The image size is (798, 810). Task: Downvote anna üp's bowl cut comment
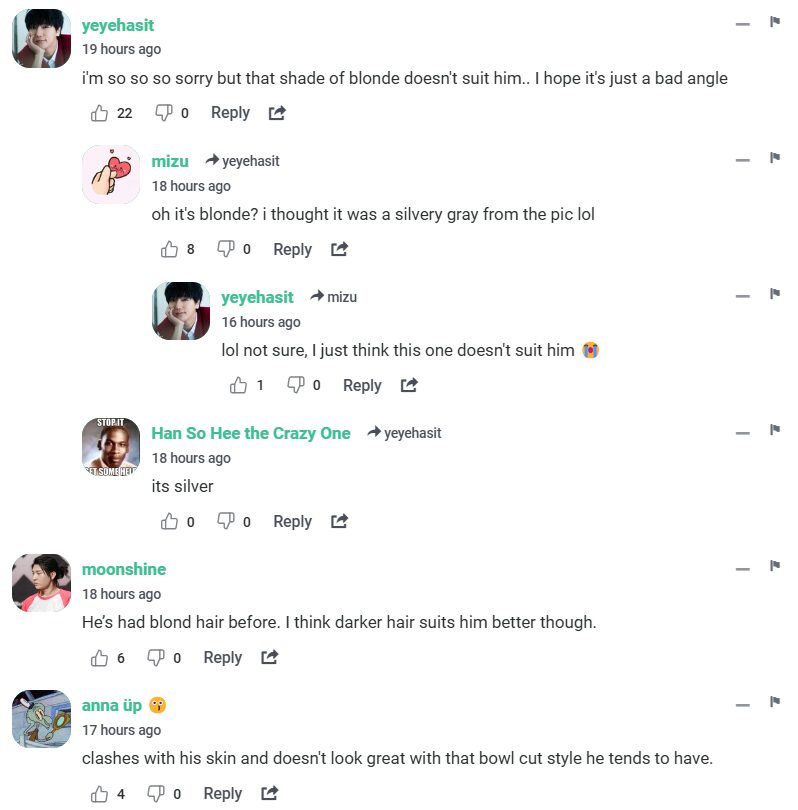(156, 793)
